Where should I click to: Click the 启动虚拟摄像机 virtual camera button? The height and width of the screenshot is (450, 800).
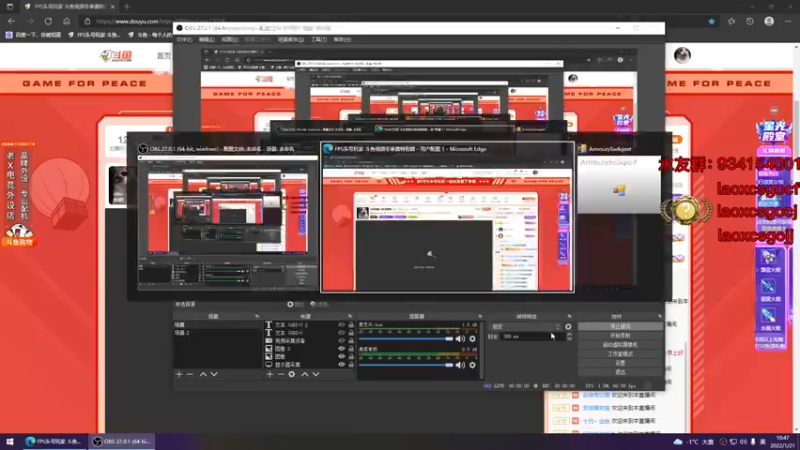[x=620, y=345]
